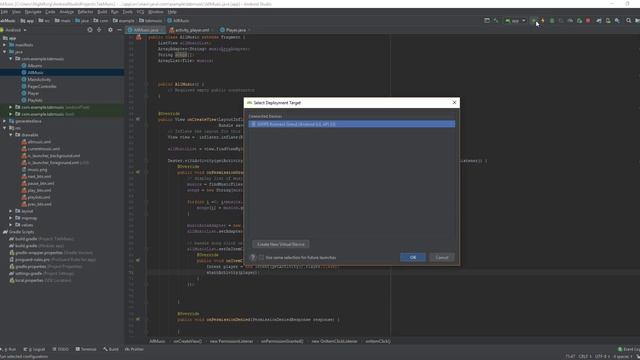
Task: Expand the layout folder
Action: point(11,211)
